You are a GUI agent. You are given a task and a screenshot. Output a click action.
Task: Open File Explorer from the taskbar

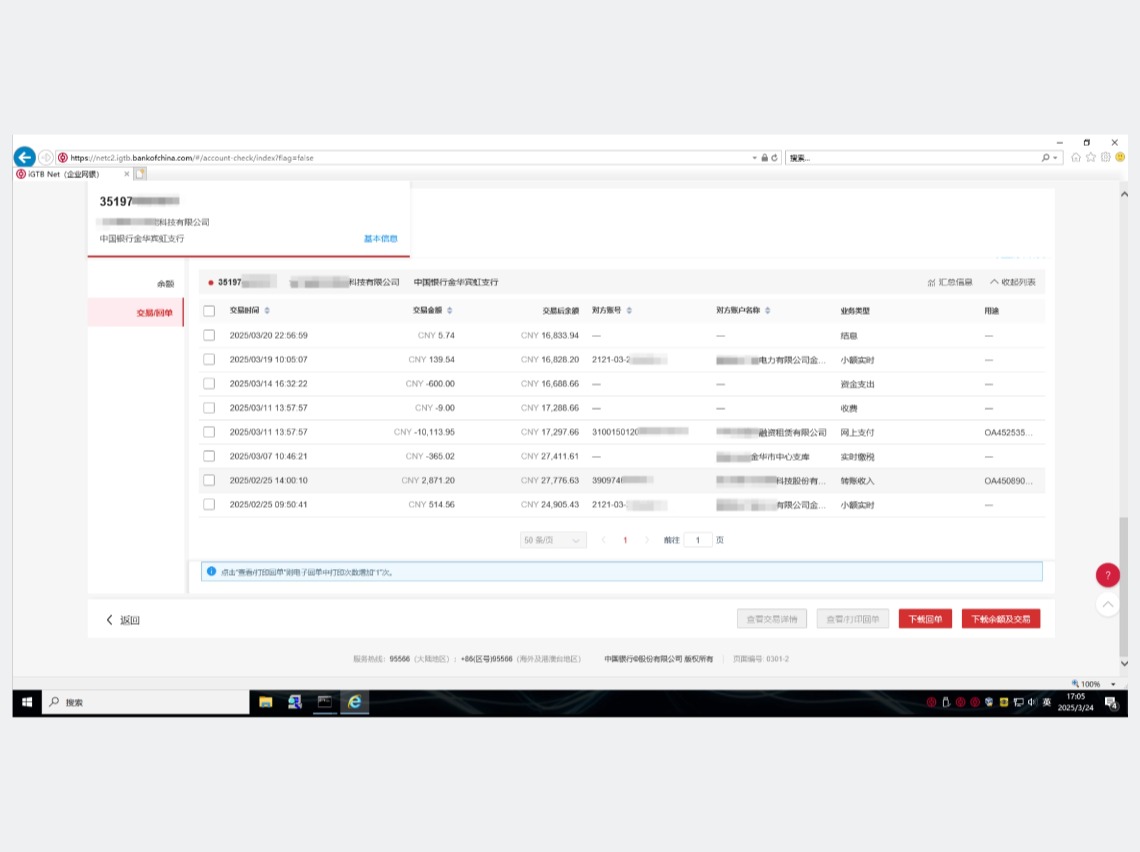click(x=266, y=702)
